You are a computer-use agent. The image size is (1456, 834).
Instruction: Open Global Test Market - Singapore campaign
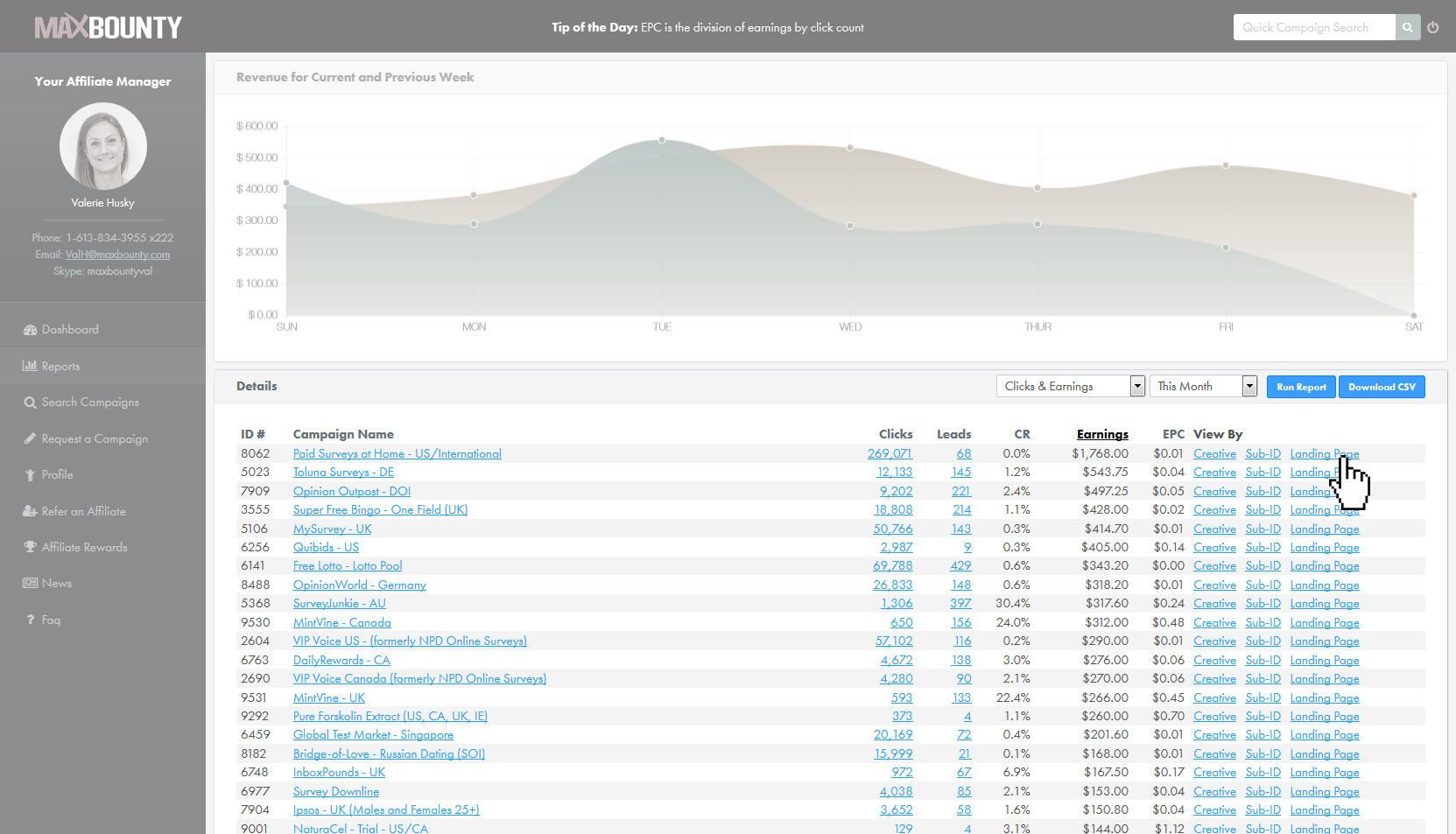click(373, 735)
